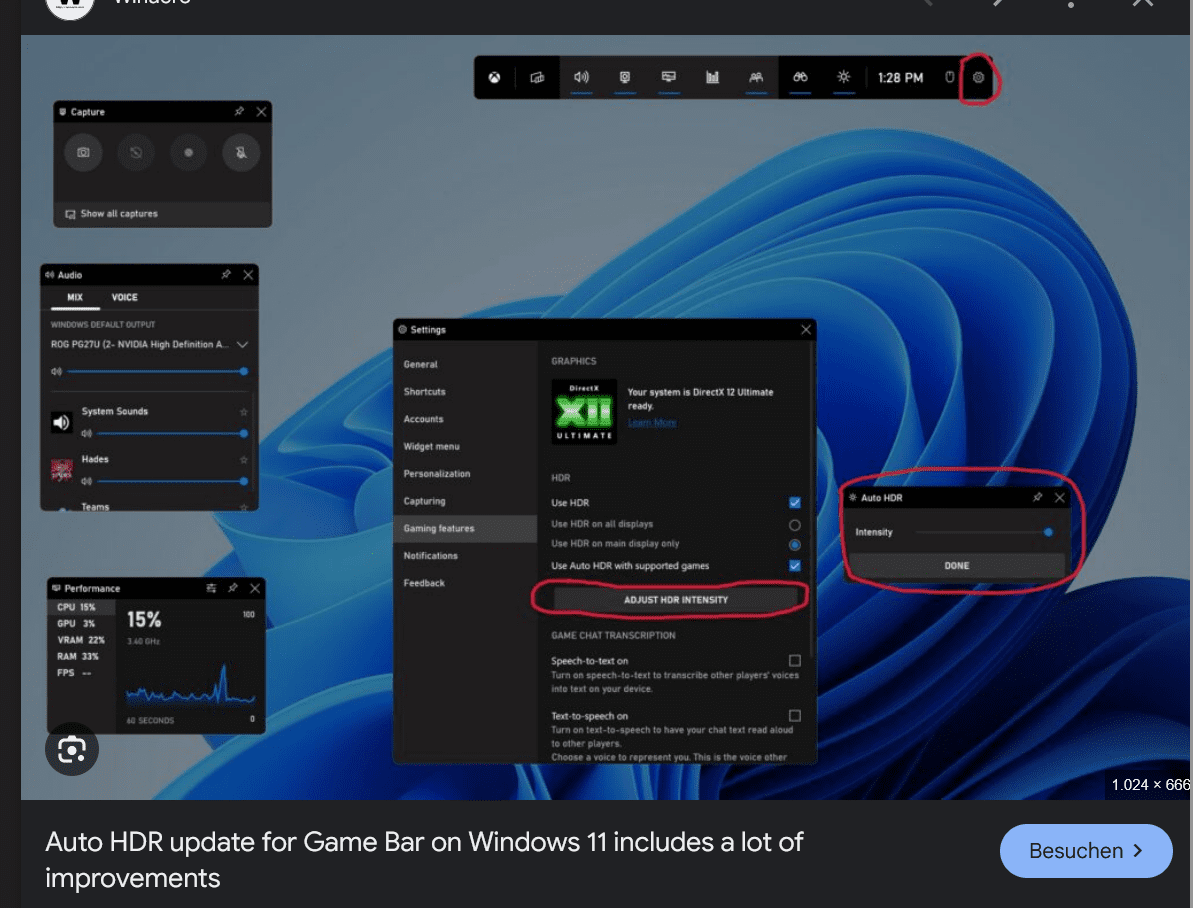Adjust the Auto HDR Intensity slider

[985, 533]
